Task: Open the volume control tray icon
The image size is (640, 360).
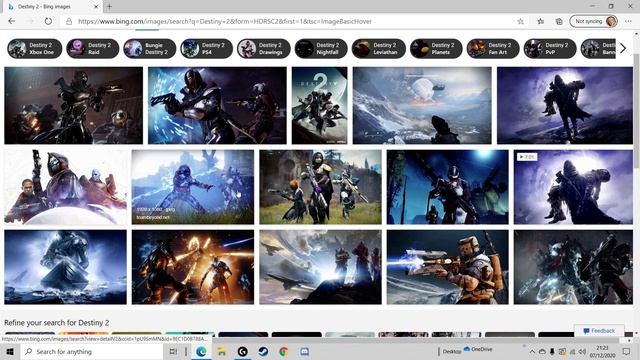Action: coord(582,351)
